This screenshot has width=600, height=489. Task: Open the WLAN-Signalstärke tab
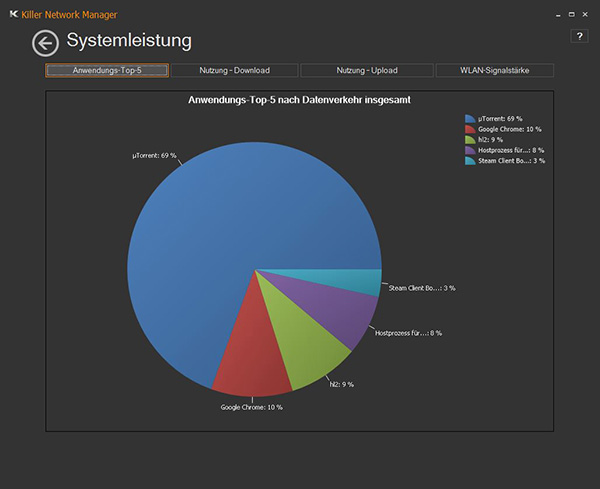494,70
